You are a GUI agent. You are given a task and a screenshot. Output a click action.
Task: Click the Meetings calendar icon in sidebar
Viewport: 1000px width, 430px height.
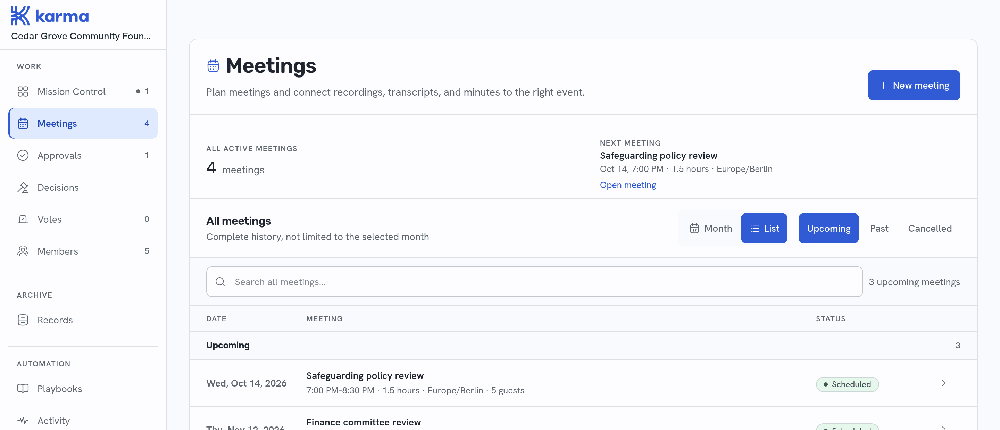[x=23, y=123]
